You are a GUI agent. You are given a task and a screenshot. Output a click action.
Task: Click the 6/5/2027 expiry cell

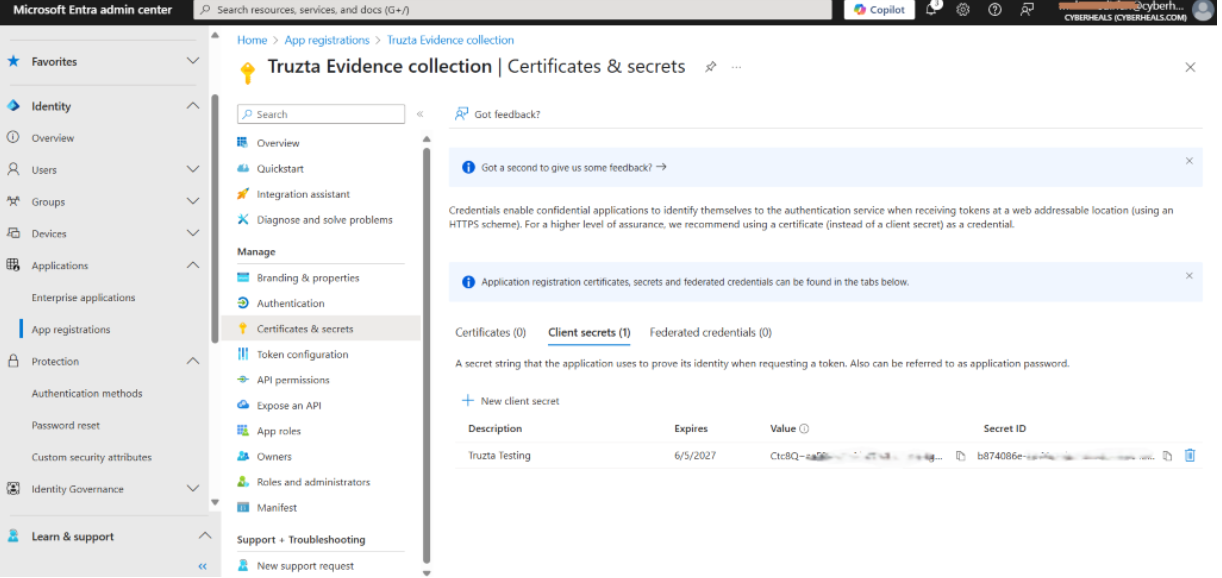[696, 456]
